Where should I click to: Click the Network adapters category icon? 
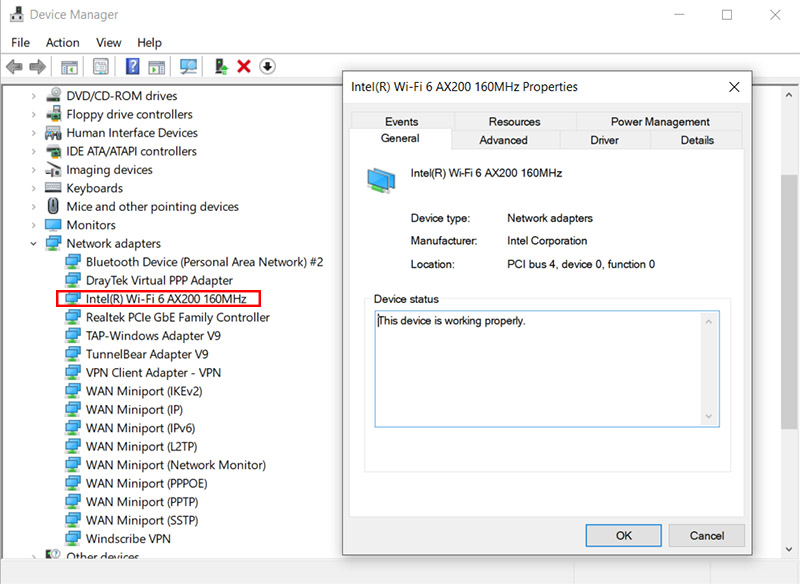tap(54, 243)
